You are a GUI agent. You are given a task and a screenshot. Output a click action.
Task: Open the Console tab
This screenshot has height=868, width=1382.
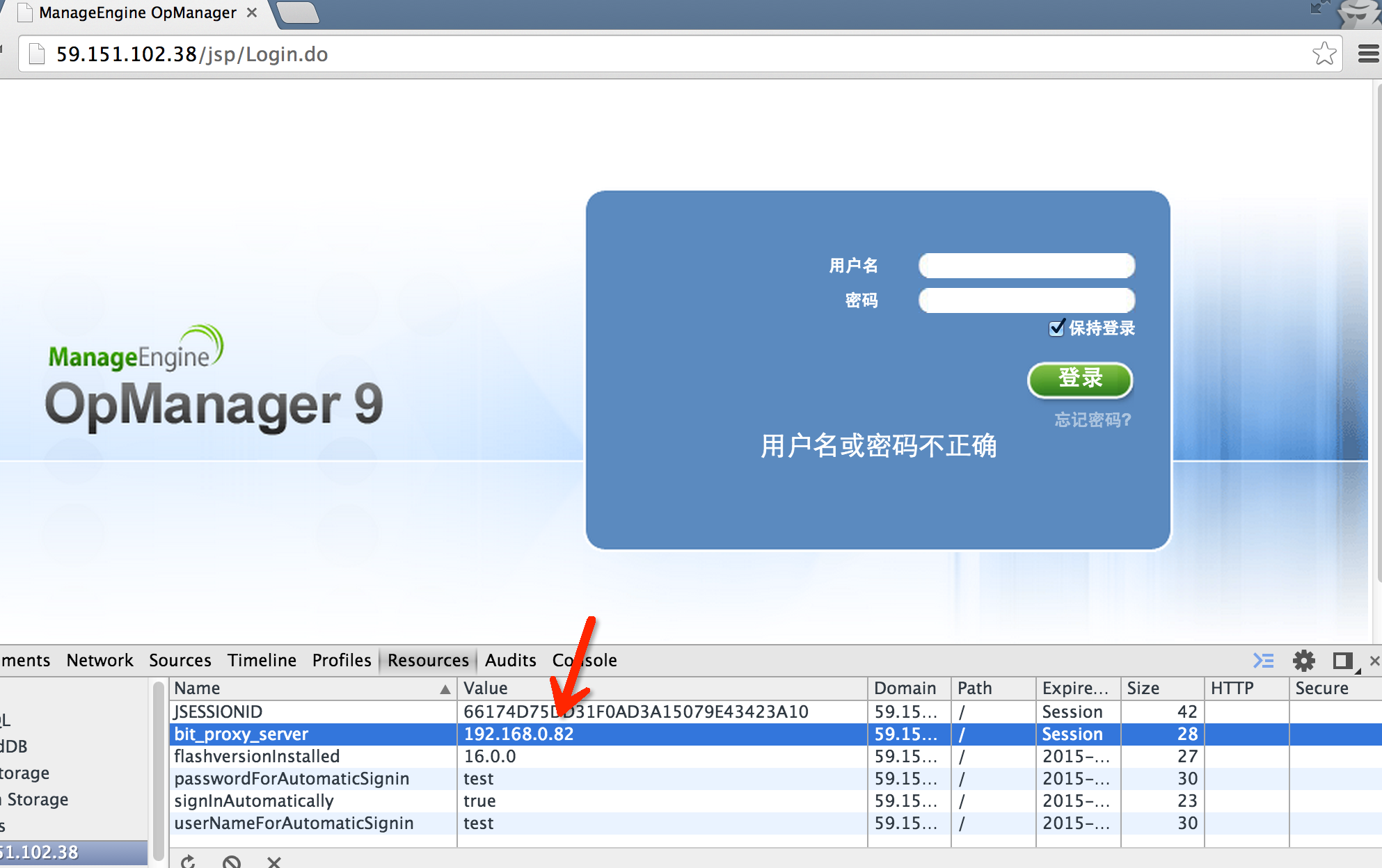tap(585, 660)
